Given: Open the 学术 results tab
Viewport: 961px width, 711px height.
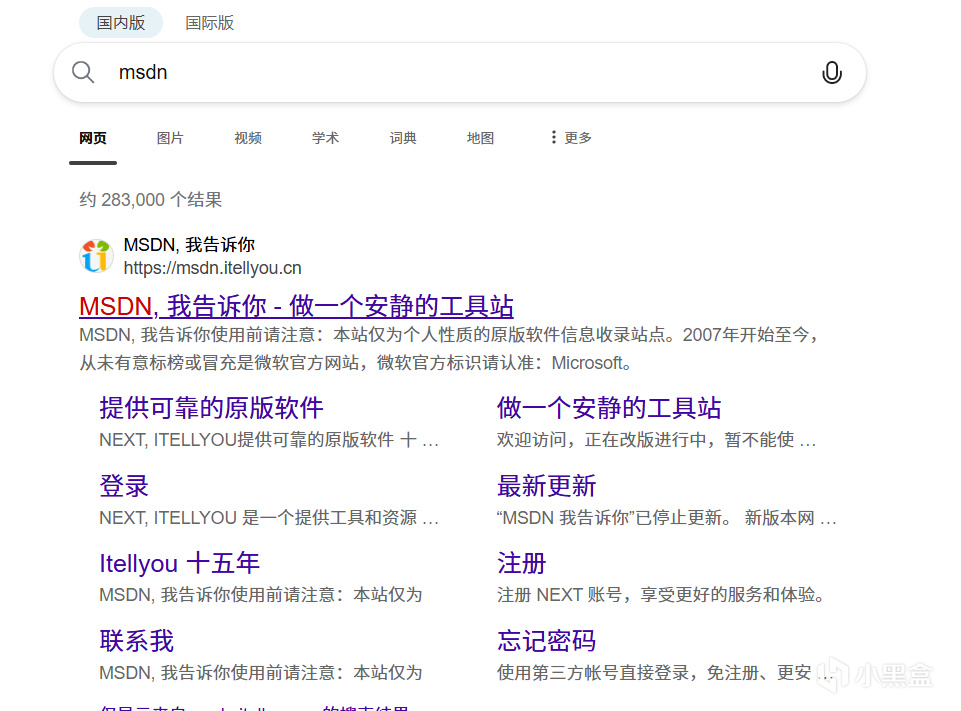Looking at the screenshot, I should point(325,138).
